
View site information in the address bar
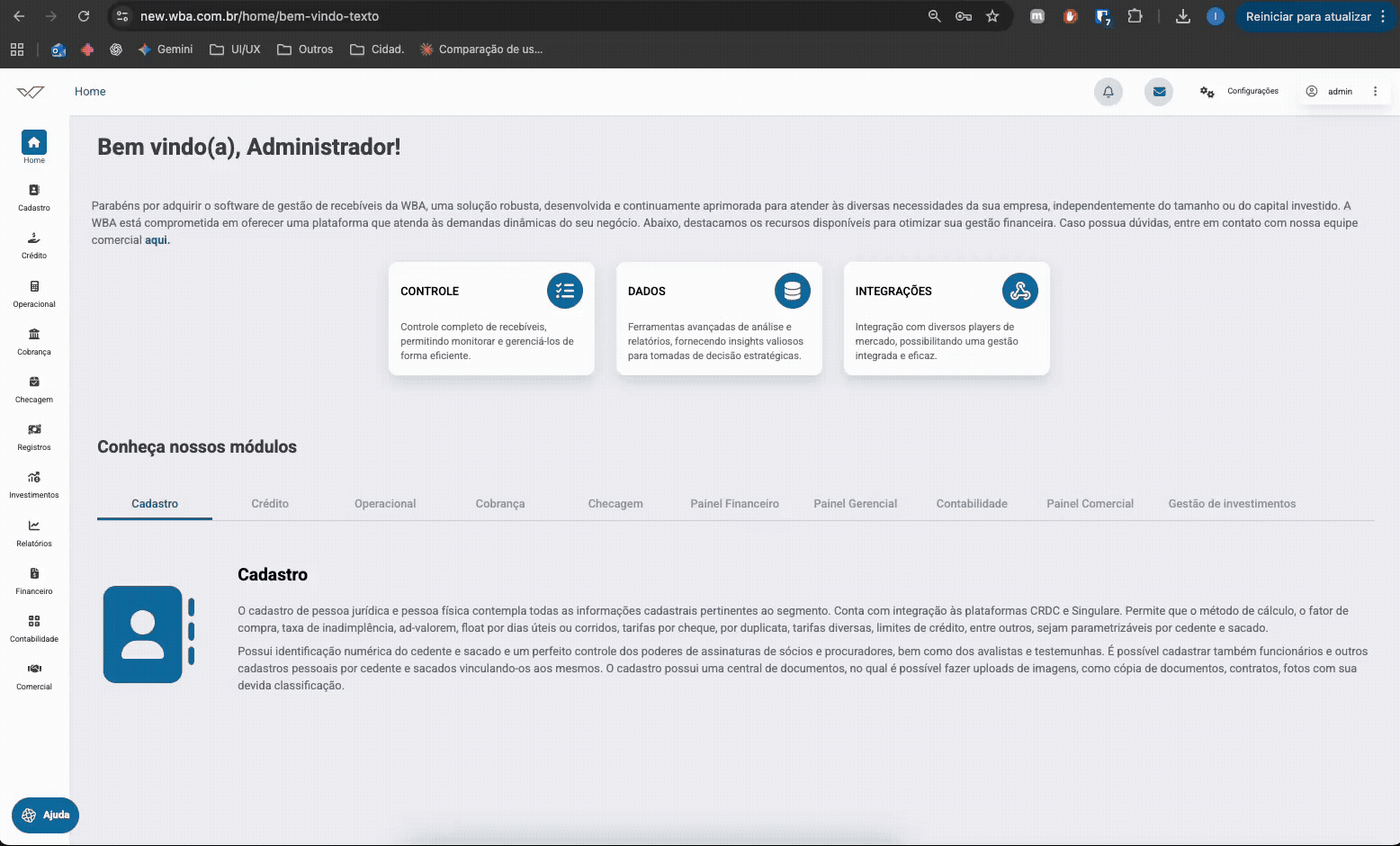coord(123,16)
